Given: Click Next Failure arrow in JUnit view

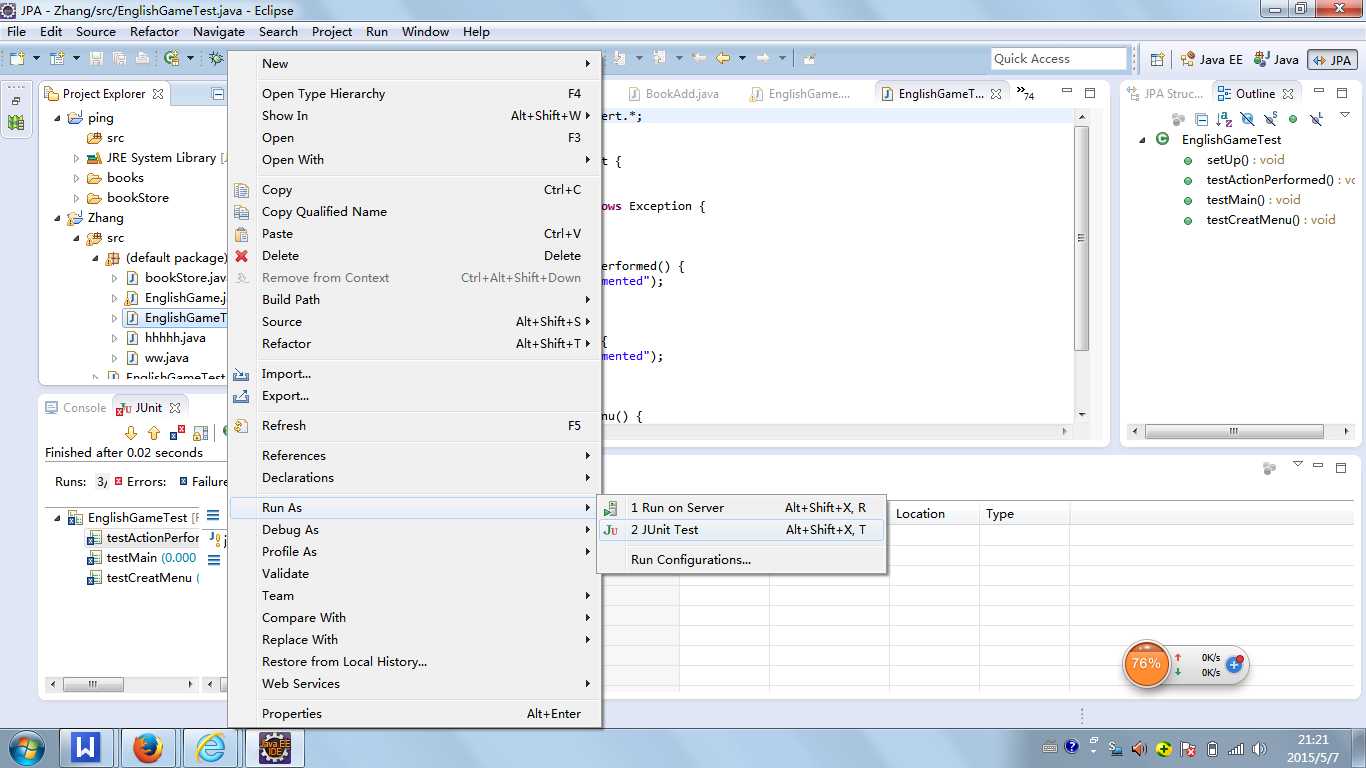Looking at the screenshot, I should click(x=131, y=433).
